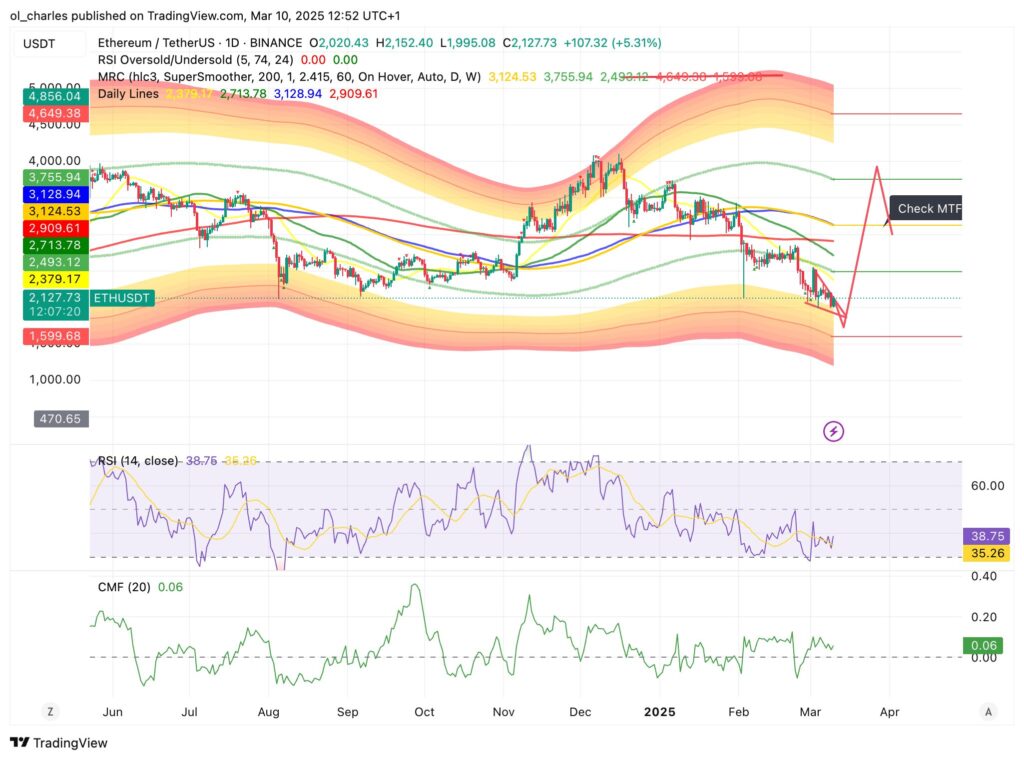Click the Z icon in the bottom-left corner
1024x760 pixels.
[x=50, y=711]
